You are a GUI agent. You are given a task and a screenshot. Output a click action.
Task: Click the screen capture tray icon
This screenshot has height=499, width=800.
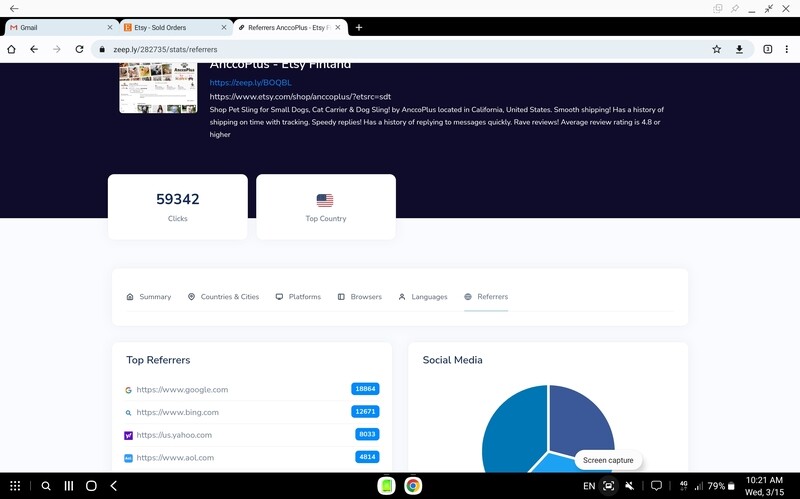(x=608, y=486)
